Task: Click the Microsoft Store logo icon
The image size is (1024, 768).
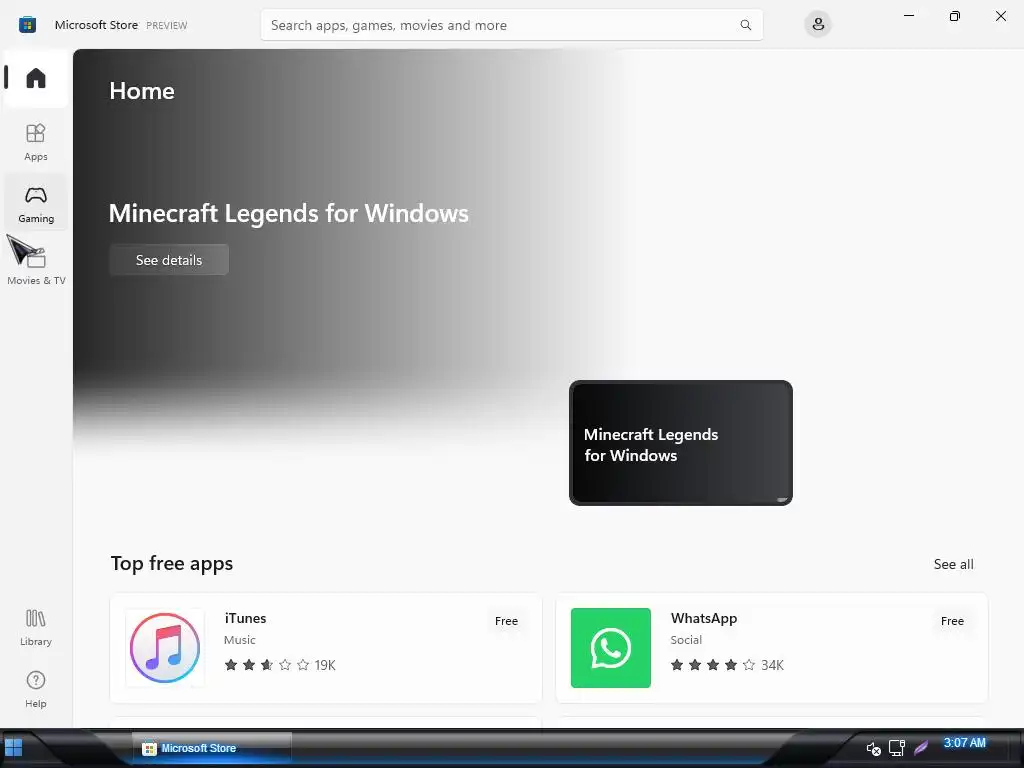Action: point(27,25)
